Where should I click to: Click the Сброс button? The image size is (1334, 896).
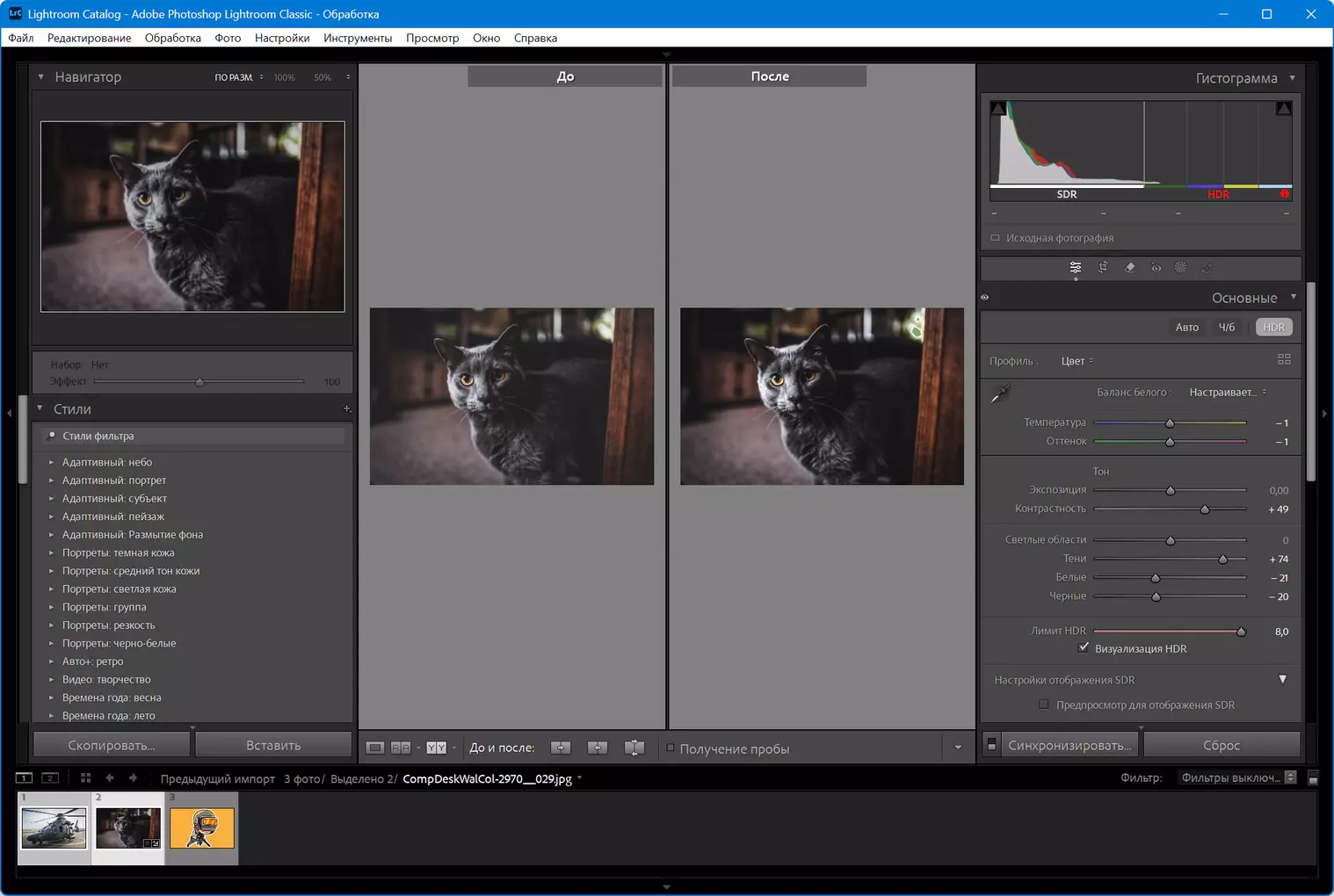[x=1222, y=745]
